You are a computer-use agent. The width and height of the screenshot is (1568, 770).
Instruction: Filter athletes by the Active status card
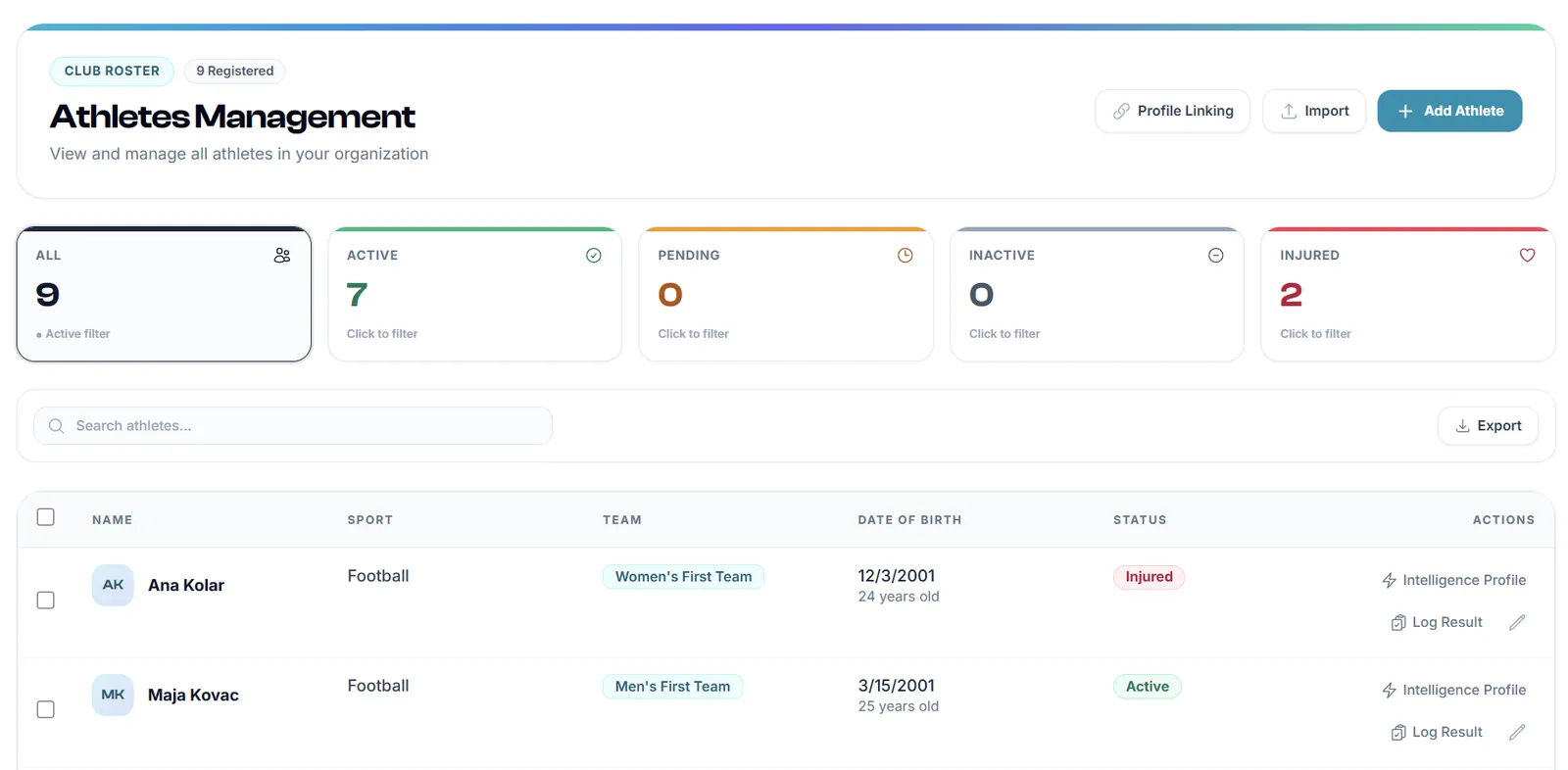point(474,294)
